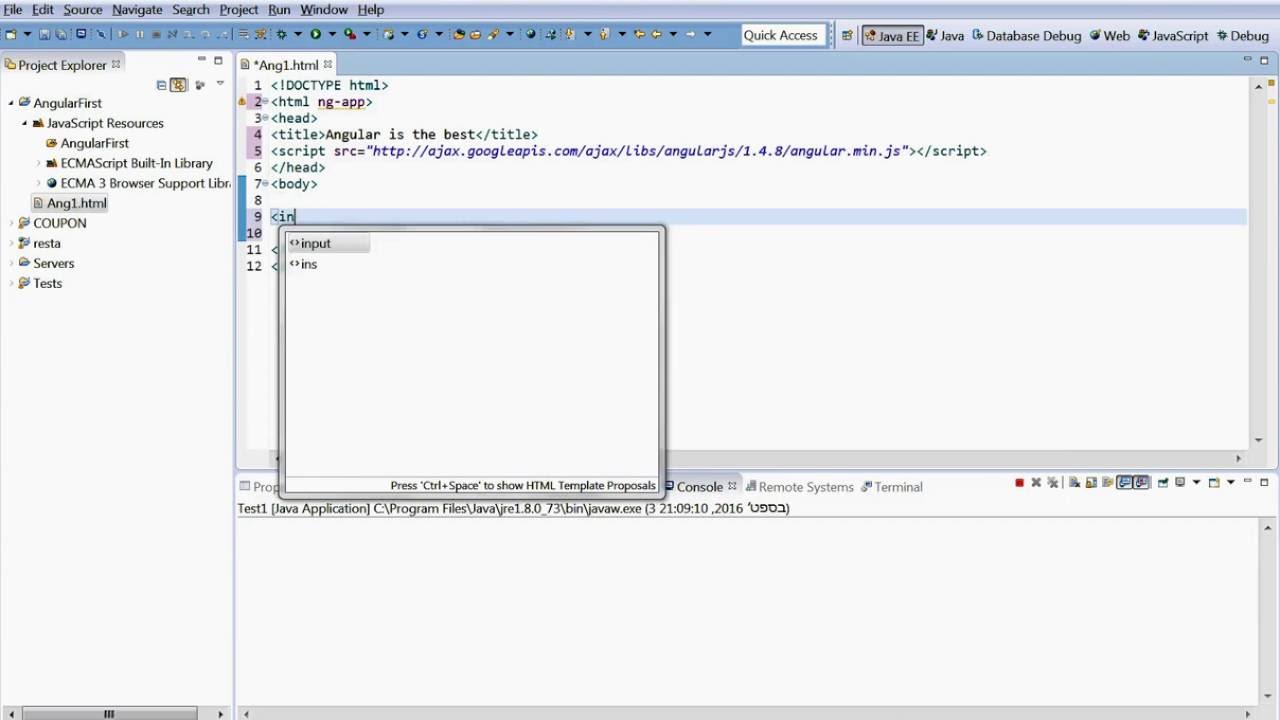Image resolution: width=1280 pixels, height=720 pixels.
Task: Open the Debug button dropdown arrow
Action: [x=297, y=34]
